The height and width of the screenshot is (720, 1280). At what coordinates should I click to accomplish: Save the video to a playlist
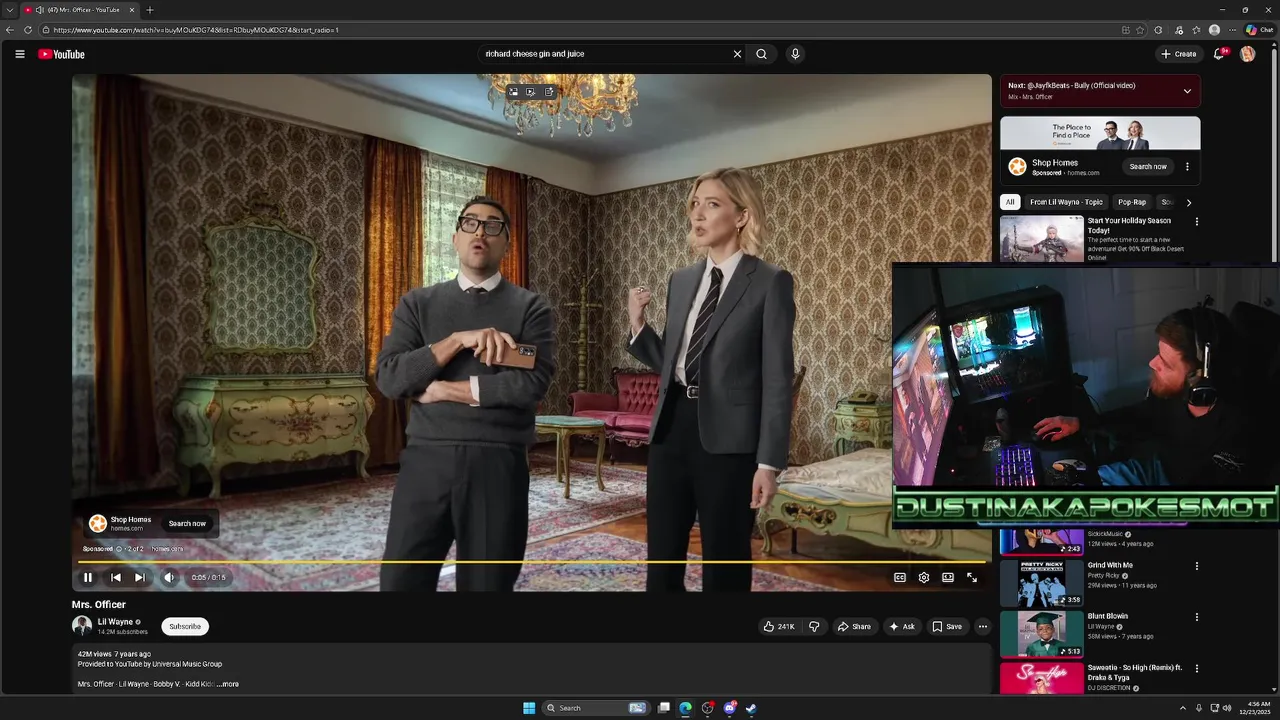tap(947, 626)
